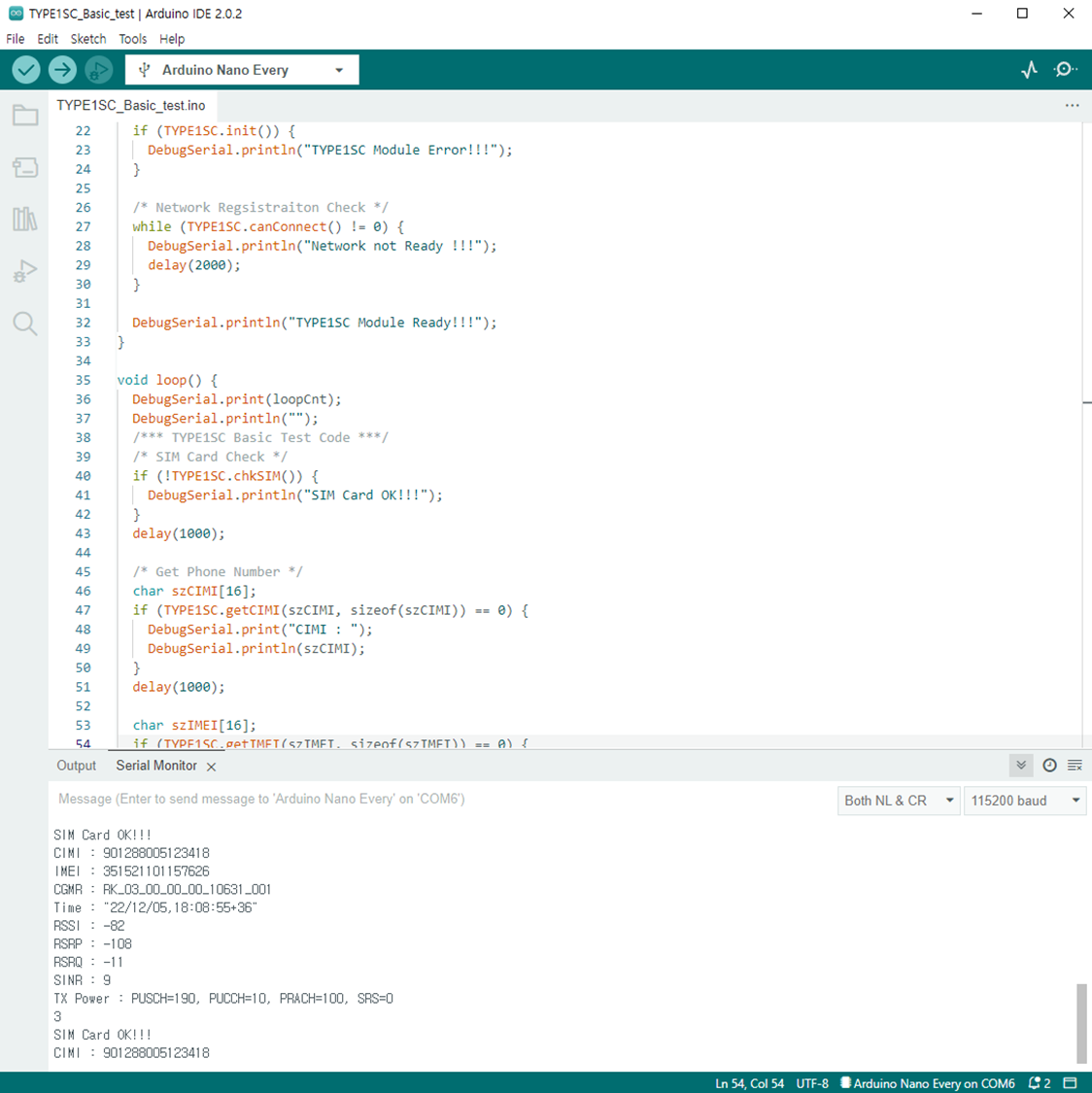Click the editor tab's three-dots menu
The height and width of the screenshot is (1093, 1092).
1072,105
